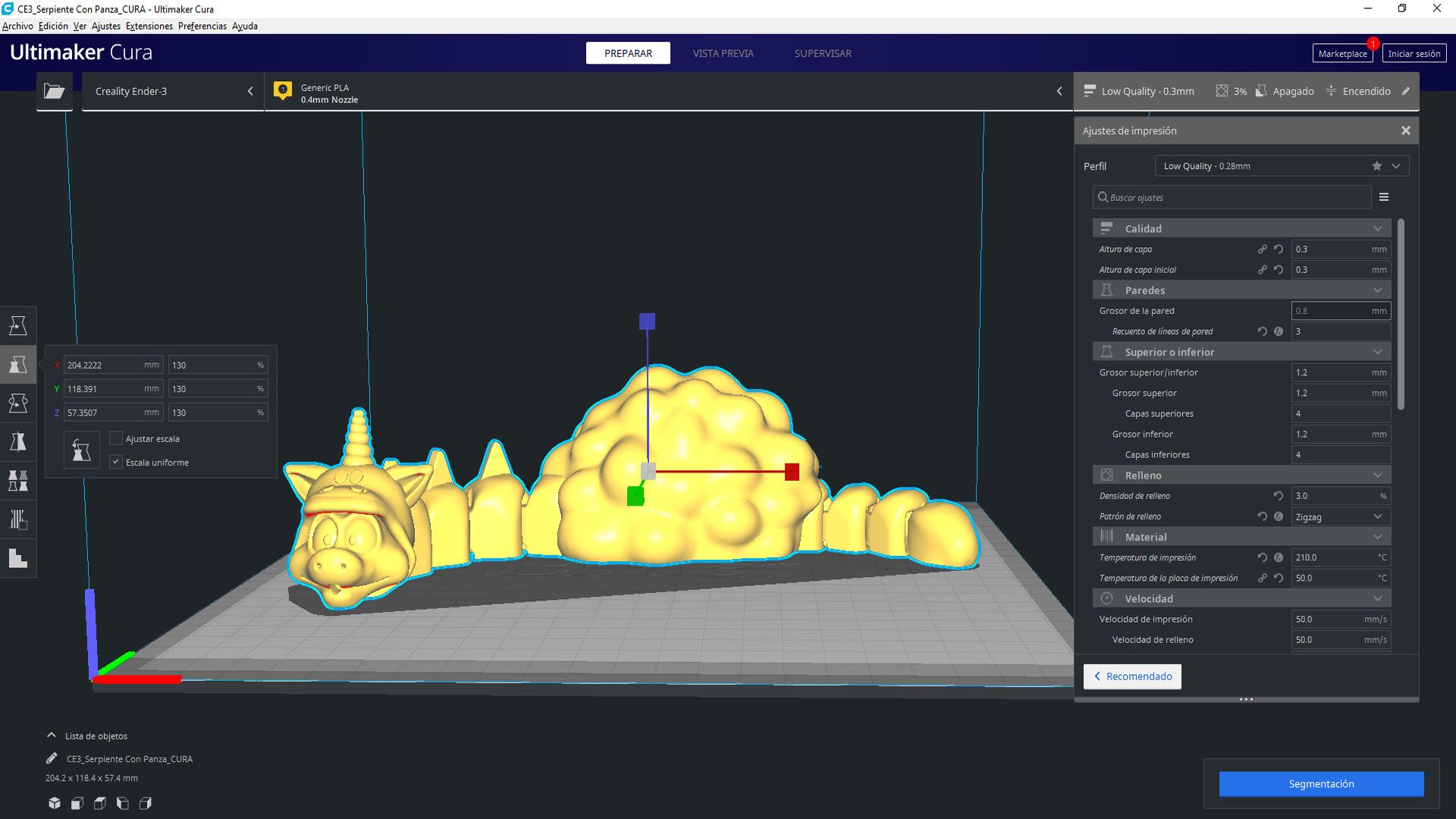Click link icon for Temperatura de la placa

coord(1263,578)
